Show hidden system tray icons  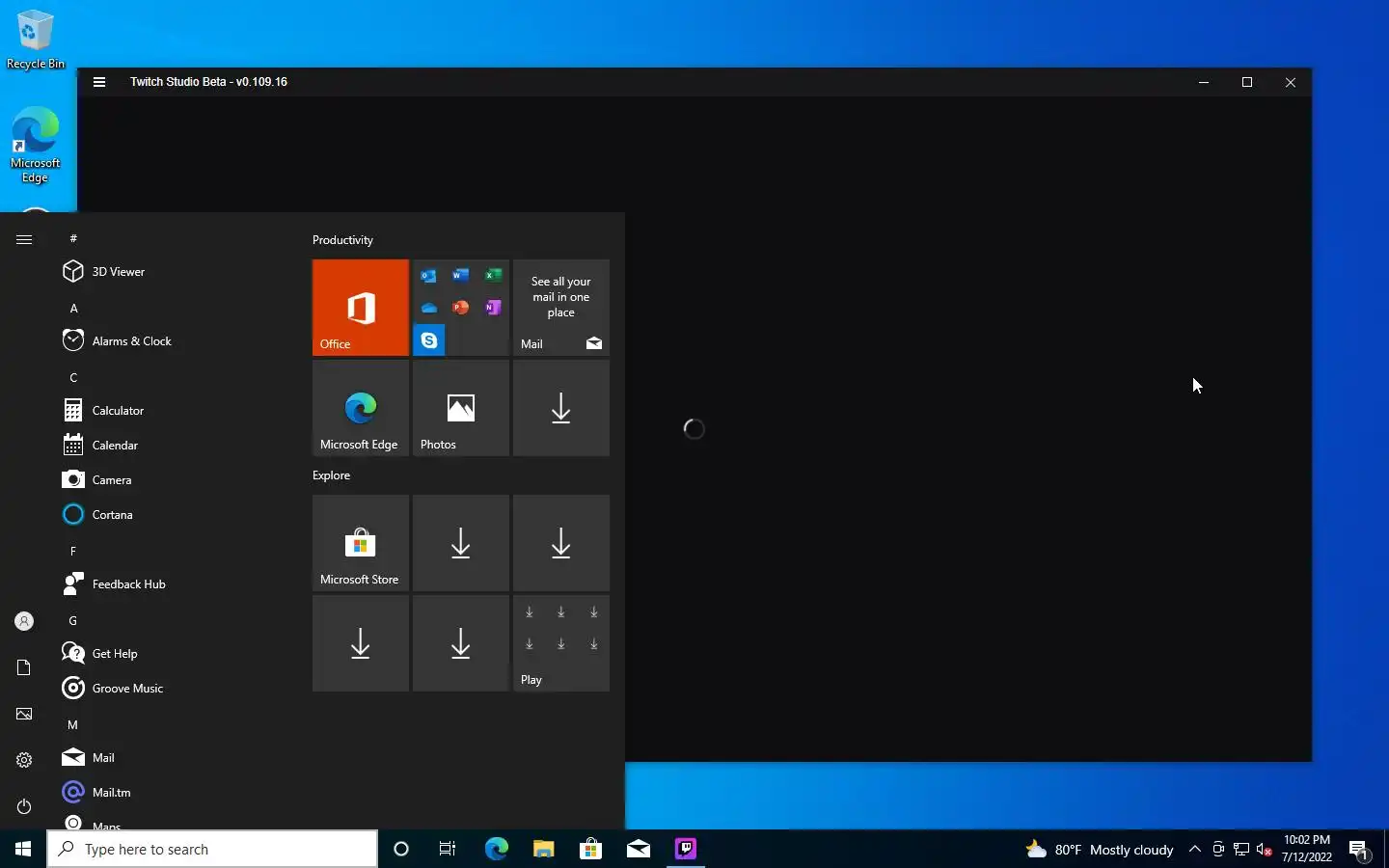click(1195, 850)
